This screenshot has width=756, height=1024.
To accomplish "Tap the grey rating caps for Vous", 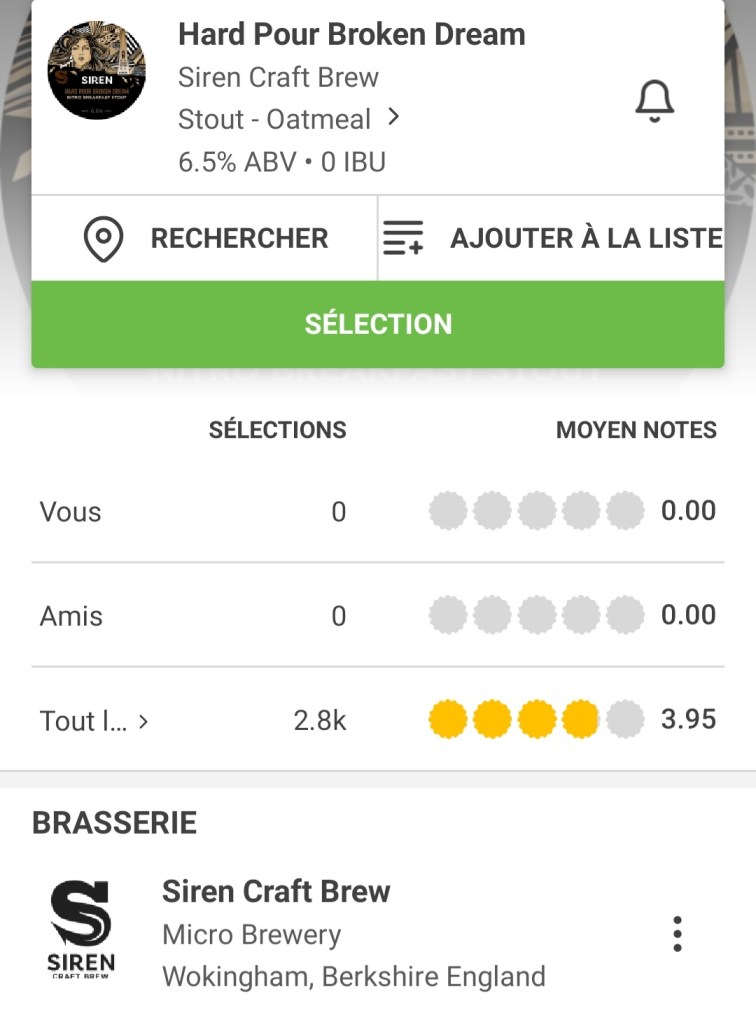I will 536,511.
